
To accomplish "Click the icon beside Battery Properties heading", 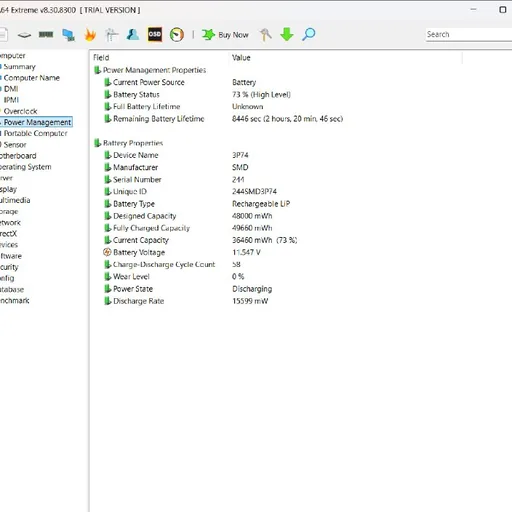I will pos(97,143).
